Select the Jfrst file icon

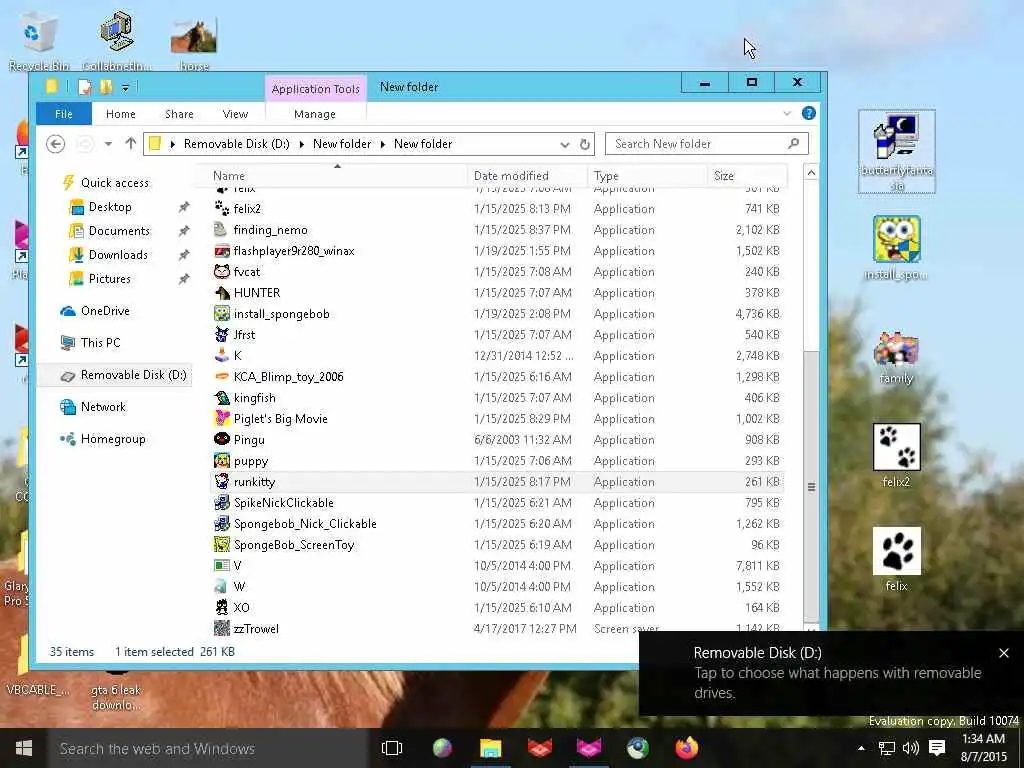(222, 334)
